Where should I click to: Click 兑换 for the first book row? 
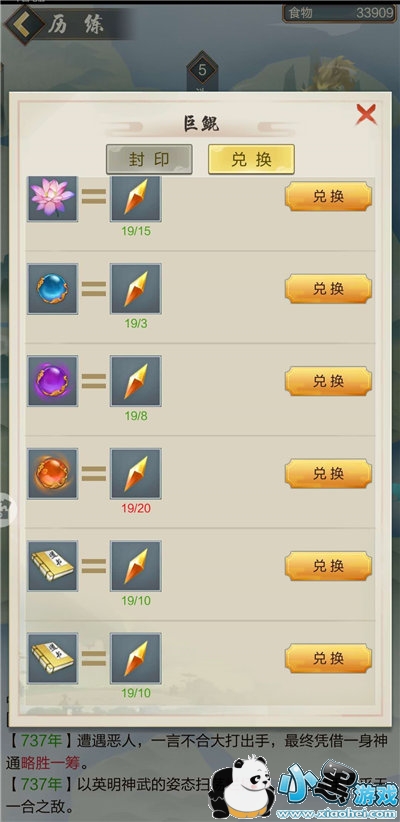coord(328,566)
